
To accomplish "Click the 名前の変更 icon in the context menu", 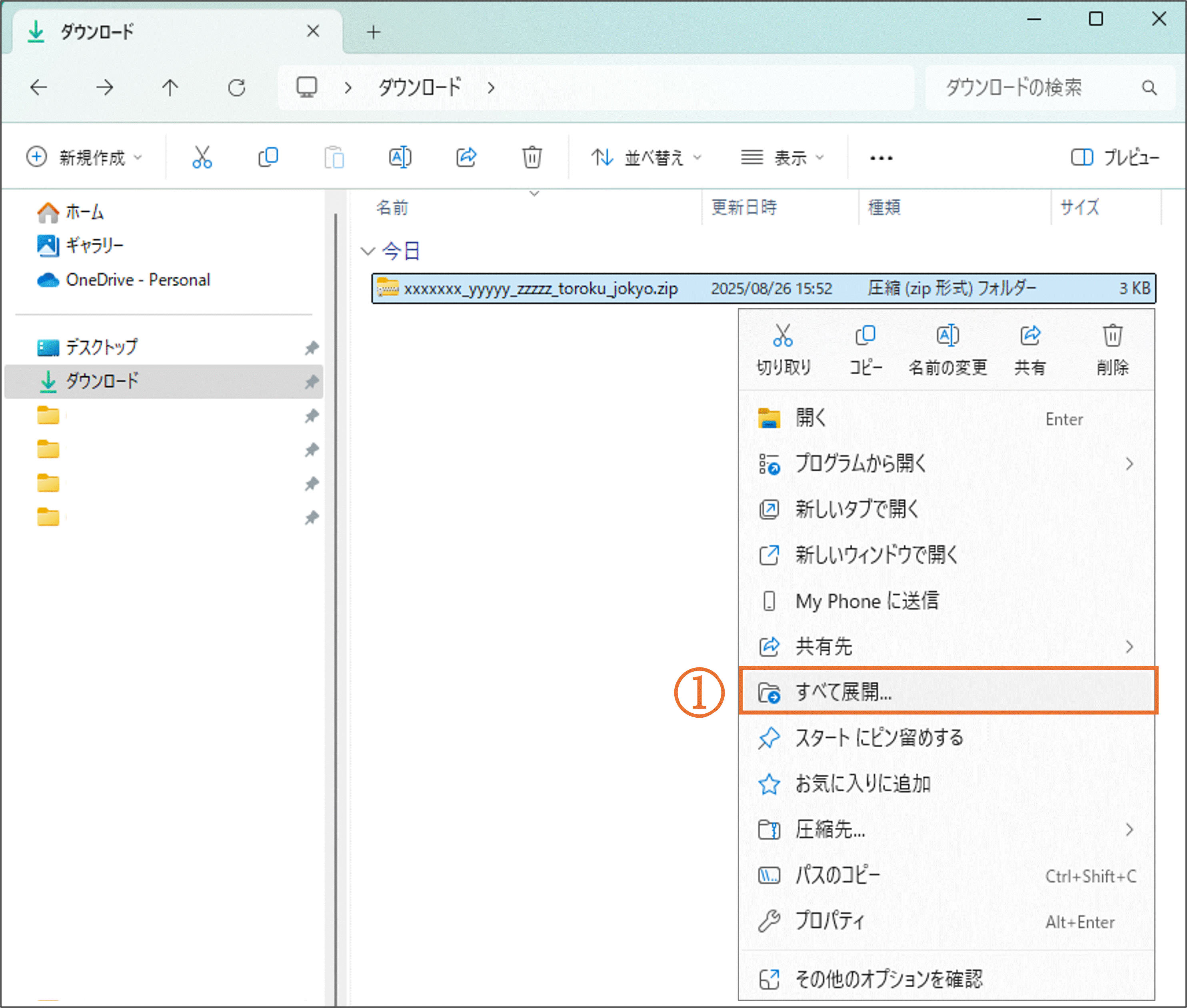I will (x=947, y=335).
